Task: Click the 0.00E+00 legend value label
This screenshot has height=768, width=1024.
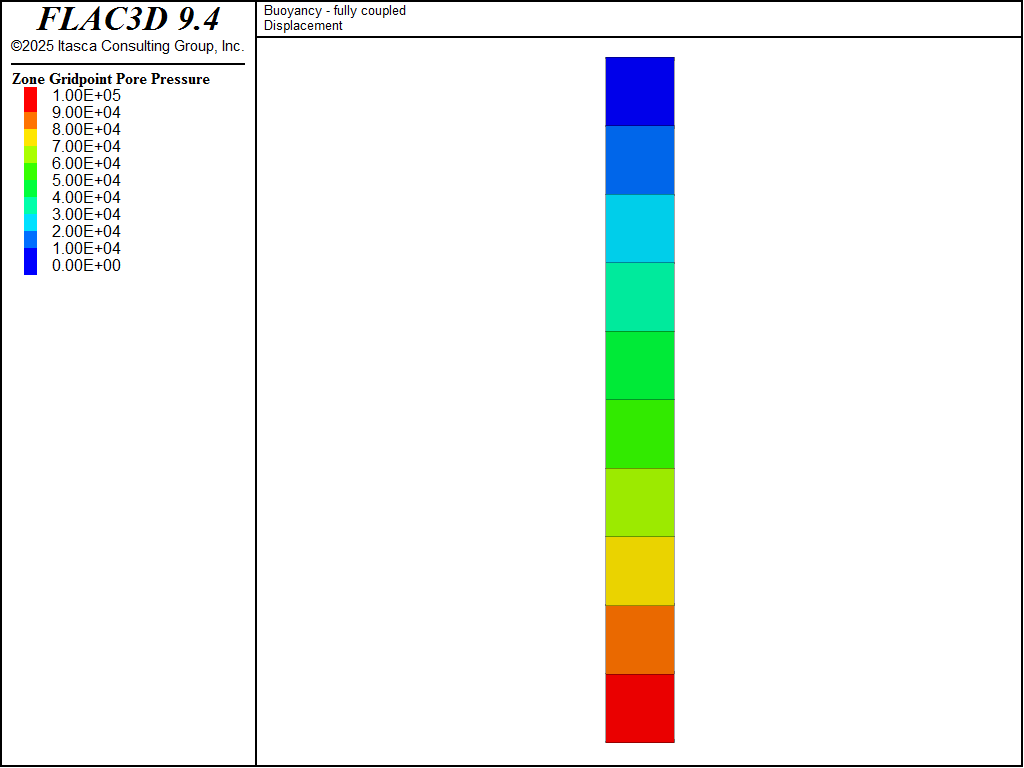Action: pyautogui.click(x=86, y=266)
